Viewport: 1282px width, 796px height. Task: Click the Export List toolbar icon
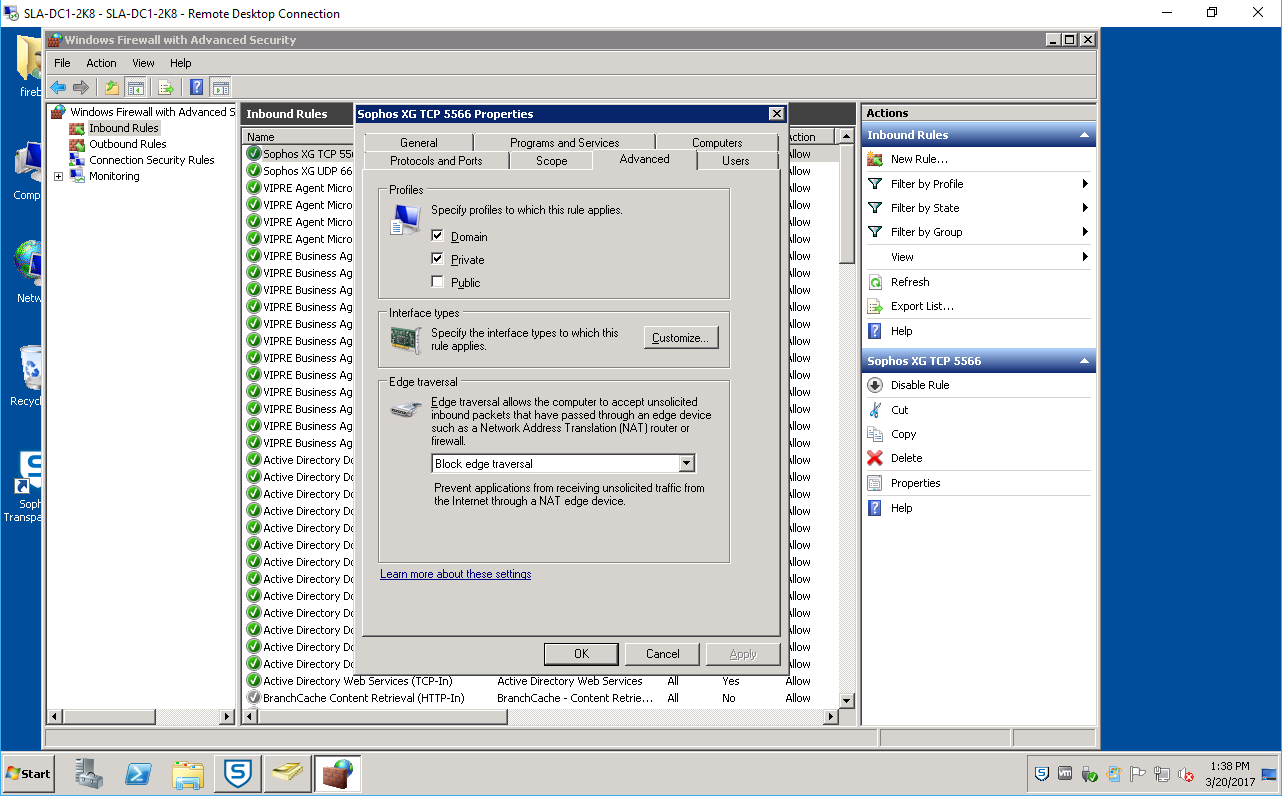click(x=166, y=87)
